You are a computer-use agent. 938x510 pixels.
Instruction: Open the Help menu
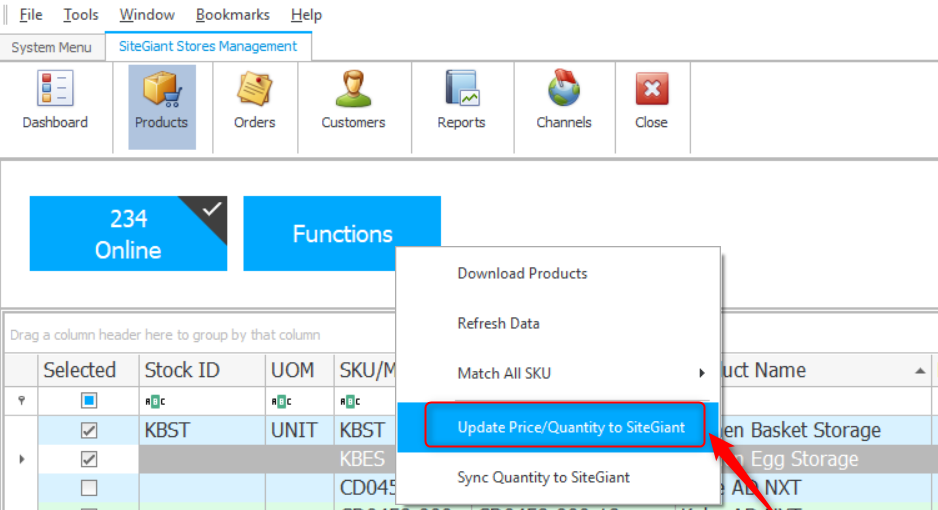point(306,14)
